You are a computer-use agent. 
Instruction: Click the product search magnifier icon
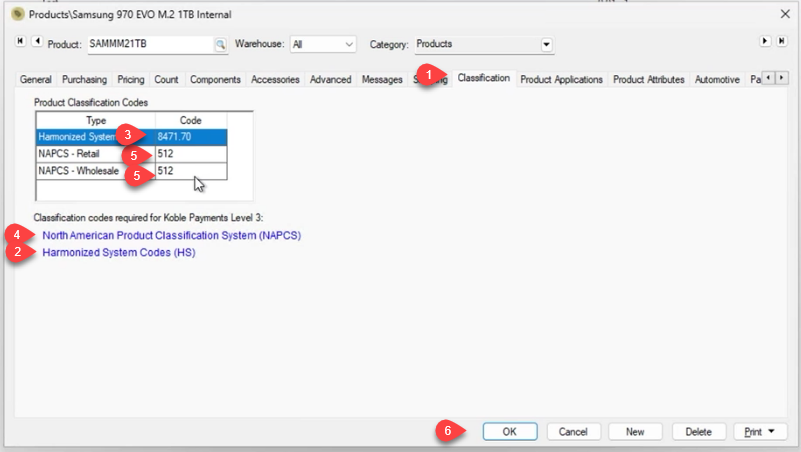pyautogui.click(x=220, y=45)
